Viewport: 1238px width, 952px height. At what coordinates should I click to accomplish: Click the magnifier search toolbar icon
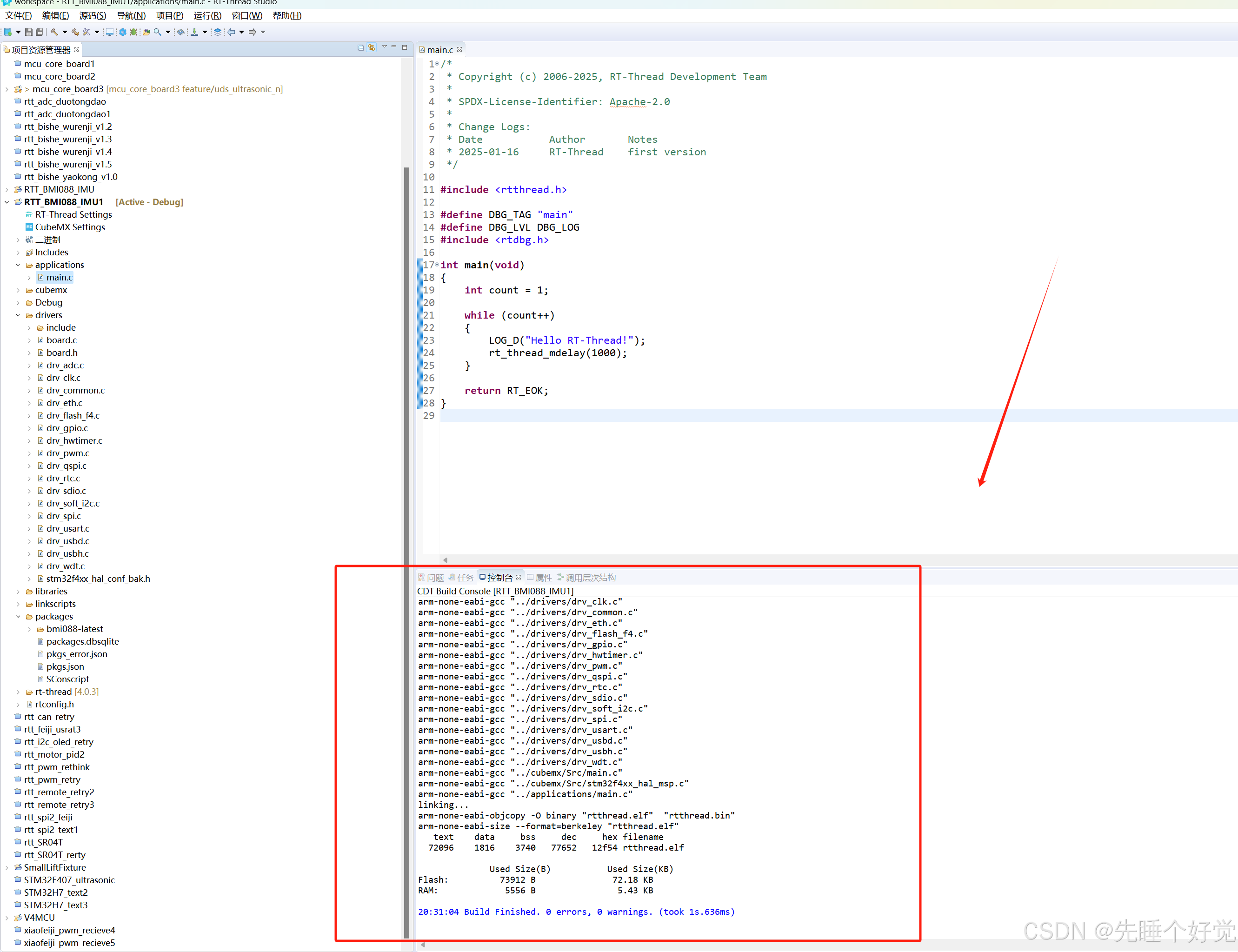click(x=158, y=32)
